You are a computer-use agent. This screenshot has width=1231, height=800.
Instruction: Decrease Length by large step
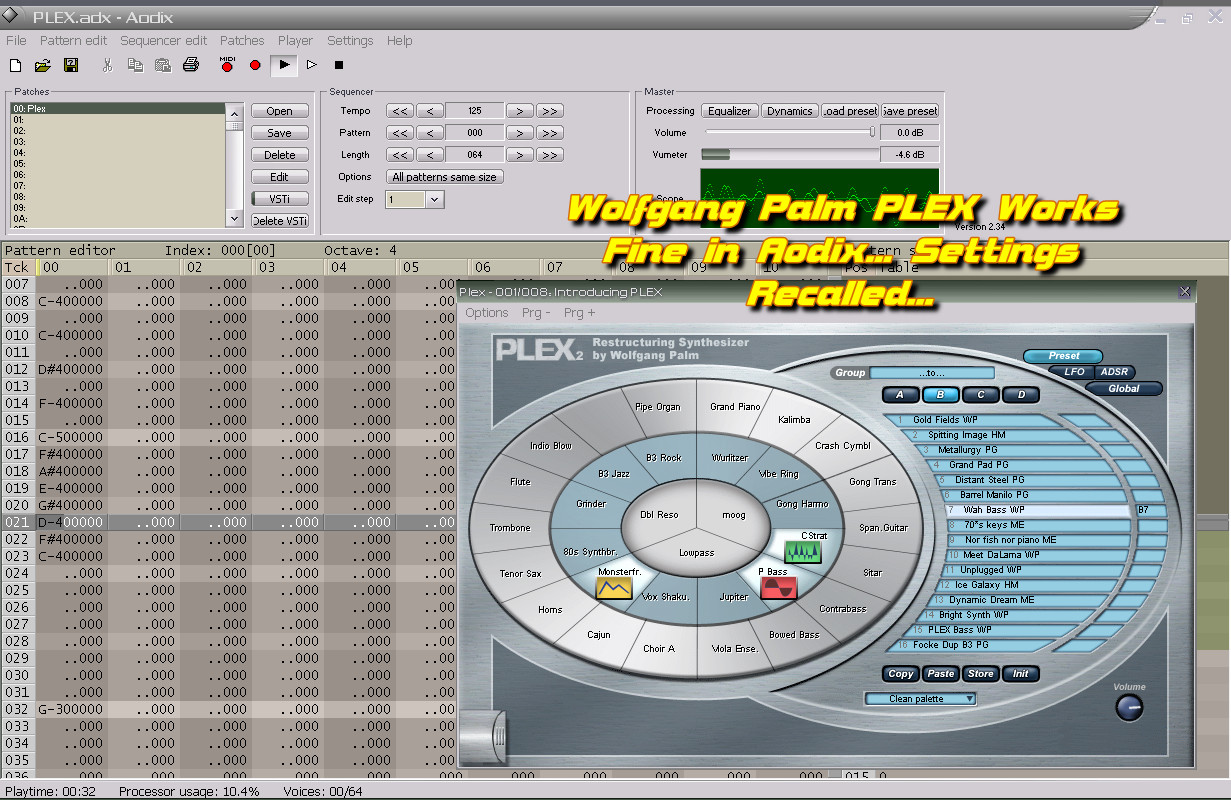point(400,155)
